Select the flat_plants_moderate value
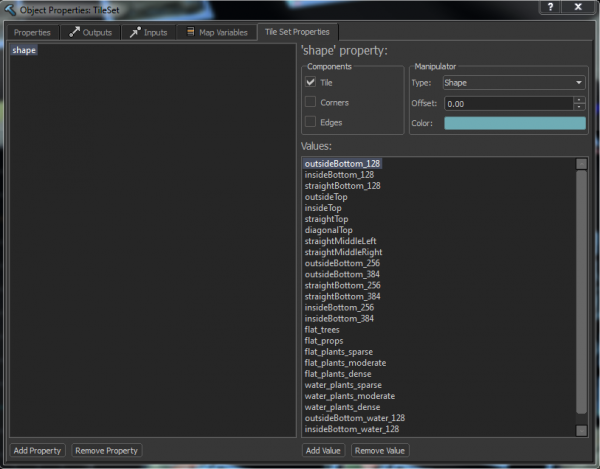The width and height of the screenshot is (600, 469). [x=346, y=363]
